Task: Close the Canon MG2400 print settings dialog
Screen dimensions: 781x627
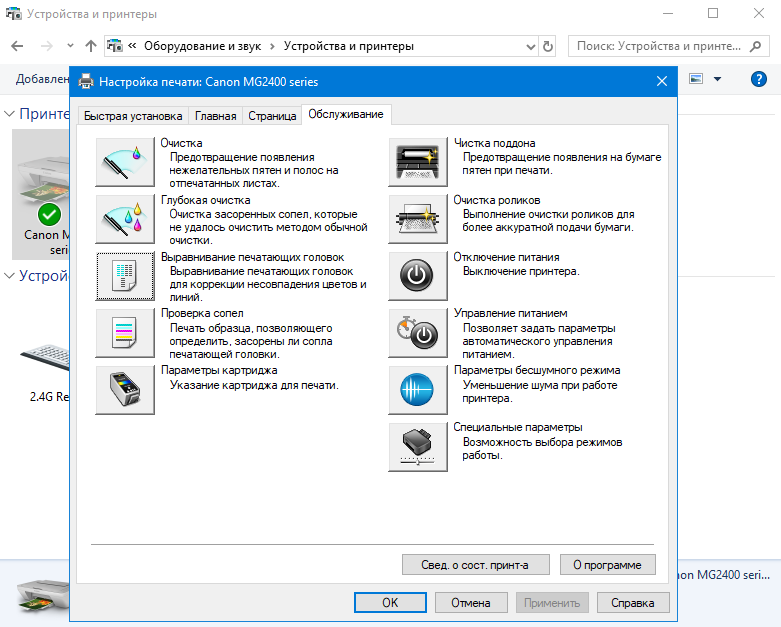Action: pos(661,81)
